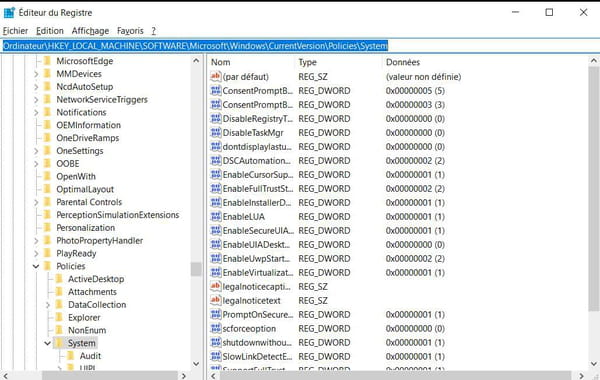This screenshot has height=380, width=600.
Task: Select the Personalization folder icon
Action: click(47, 228)
